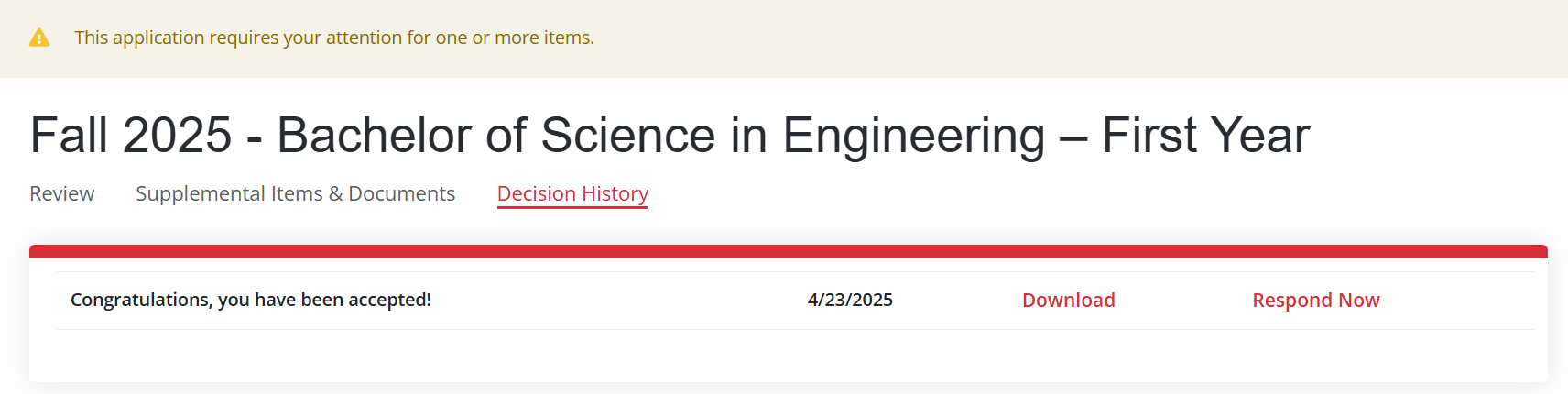1568x394 pixels.
Task: Switch to Supplemental Items & Documents tab
Action: pyautogui.click(x=295, y=193)
